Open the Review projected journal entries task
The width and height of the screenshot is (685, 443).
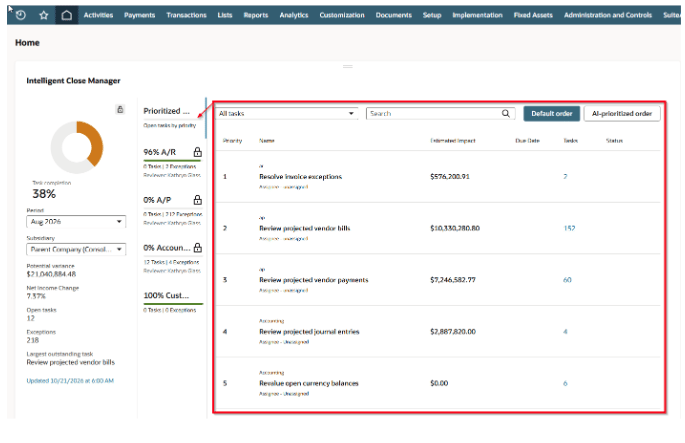pos(309,332)
